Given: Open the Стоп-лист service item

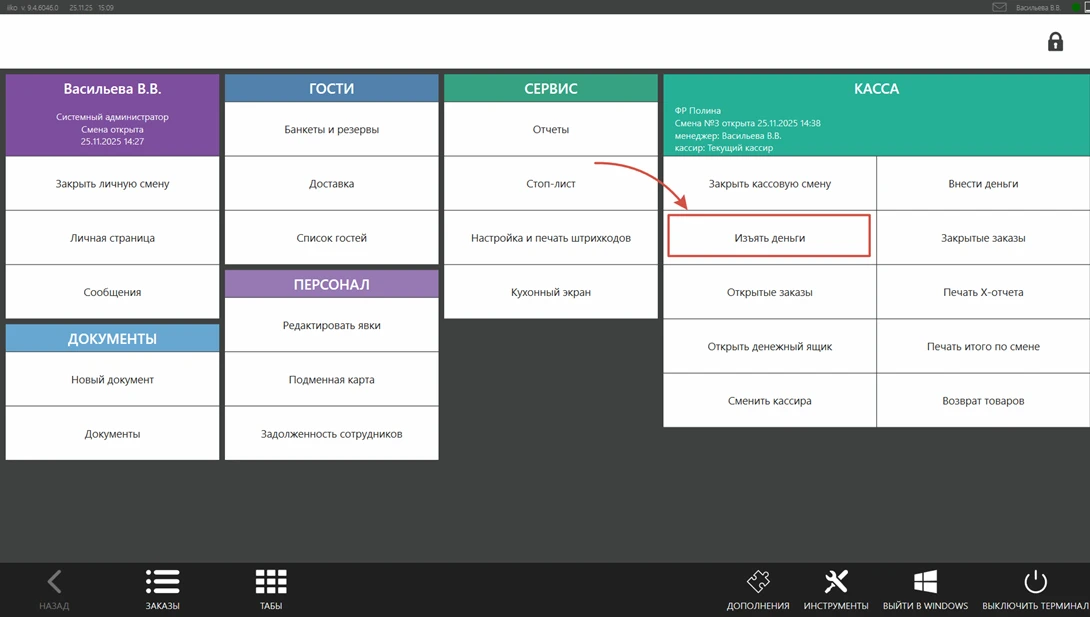Looking at the screenshot, I should [x=551, y=183].
